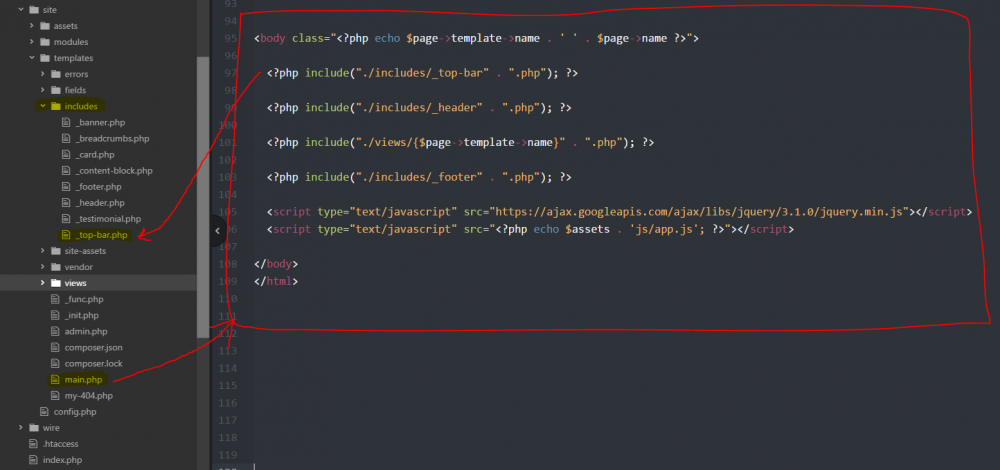Viewport: 1000px width, 470px height.
Task: Open the _top-bar.php file
Action: 101,235
